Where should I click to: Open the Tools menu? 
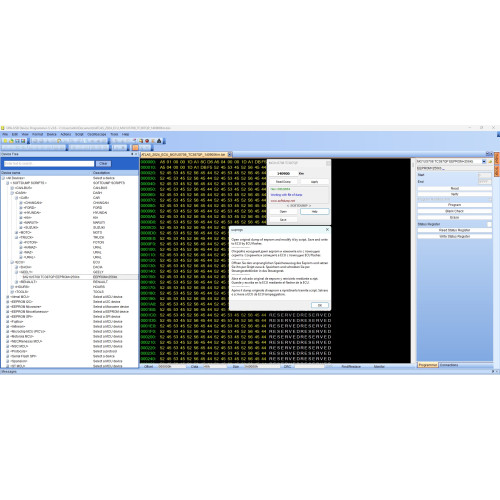coord(114,134)
